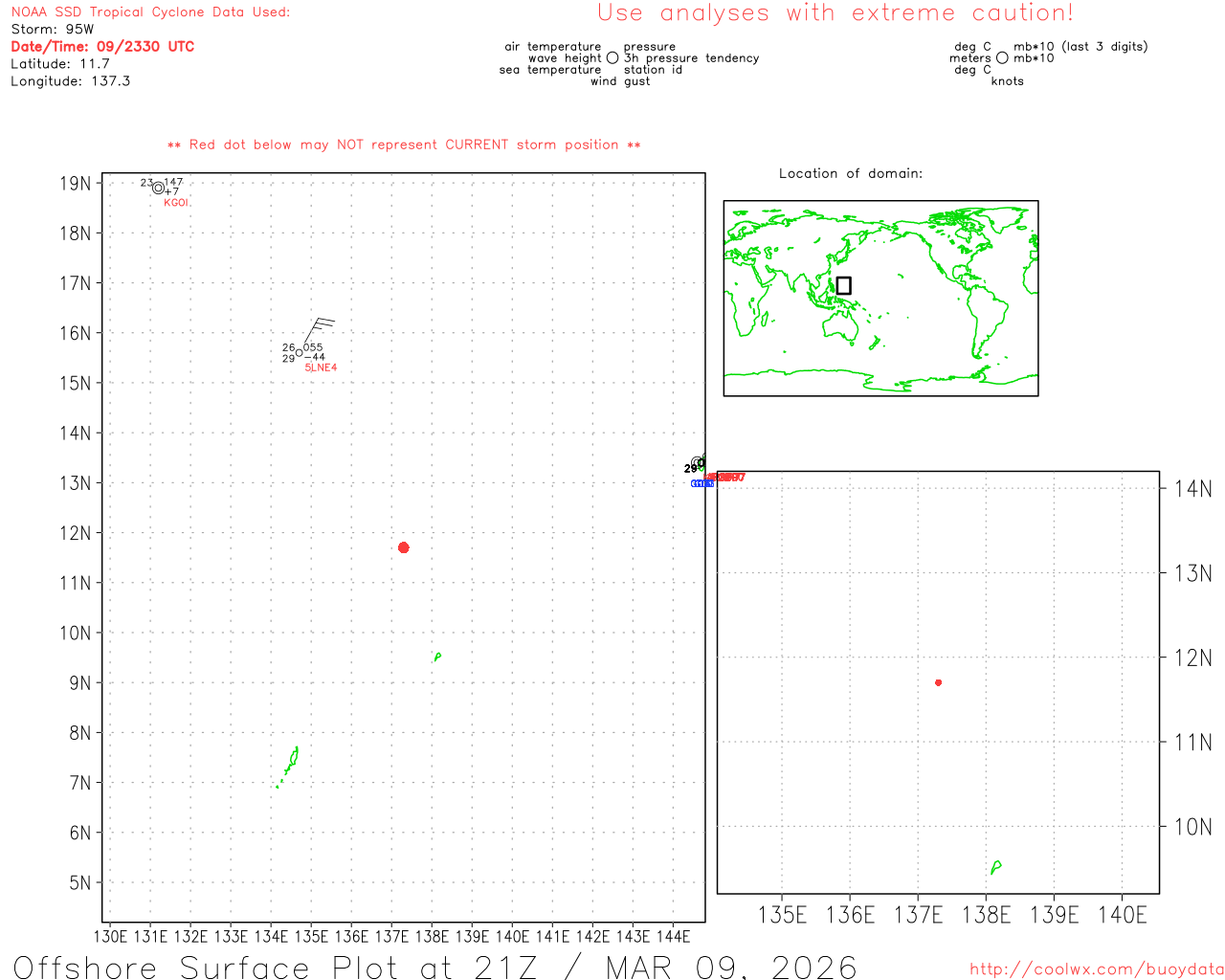Click the 135E label under the inset map

coord(783,915)
